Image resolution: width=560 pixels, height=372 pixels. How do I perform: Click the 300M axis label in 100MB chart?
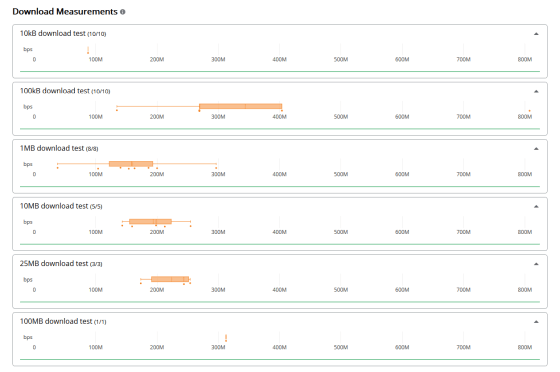(218, 347)
